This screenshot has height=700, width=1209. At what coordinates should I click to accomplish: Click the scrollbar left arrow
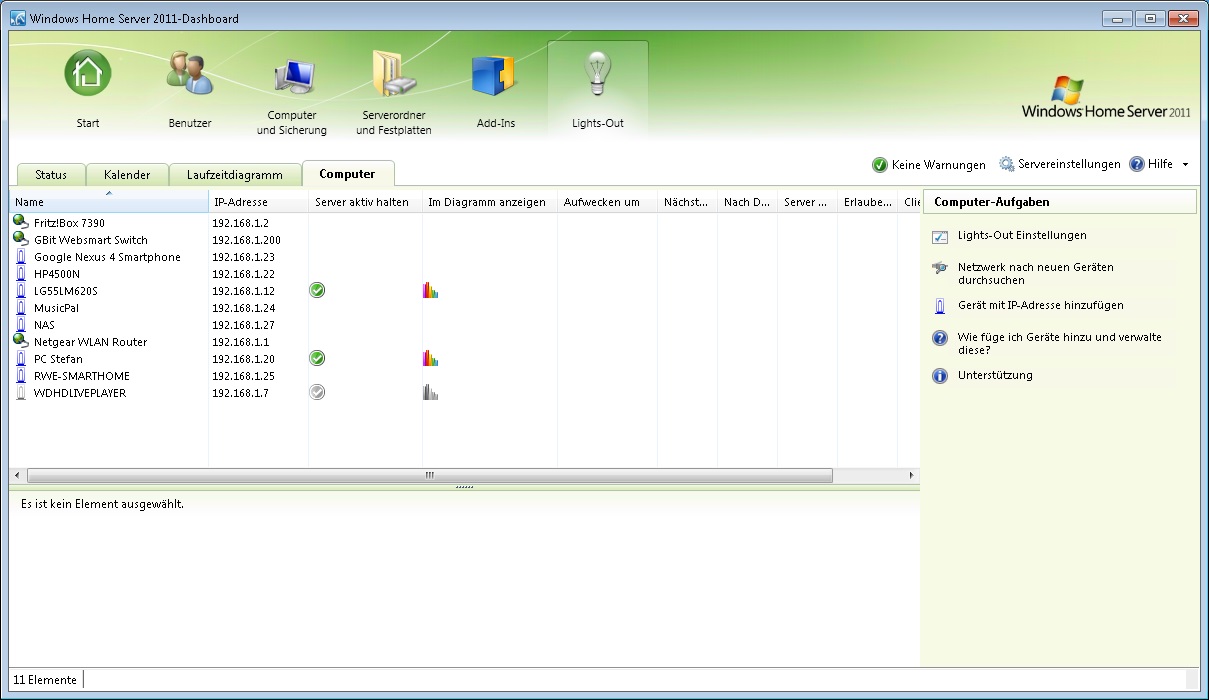pyautogui.click(x=16, y=475)
